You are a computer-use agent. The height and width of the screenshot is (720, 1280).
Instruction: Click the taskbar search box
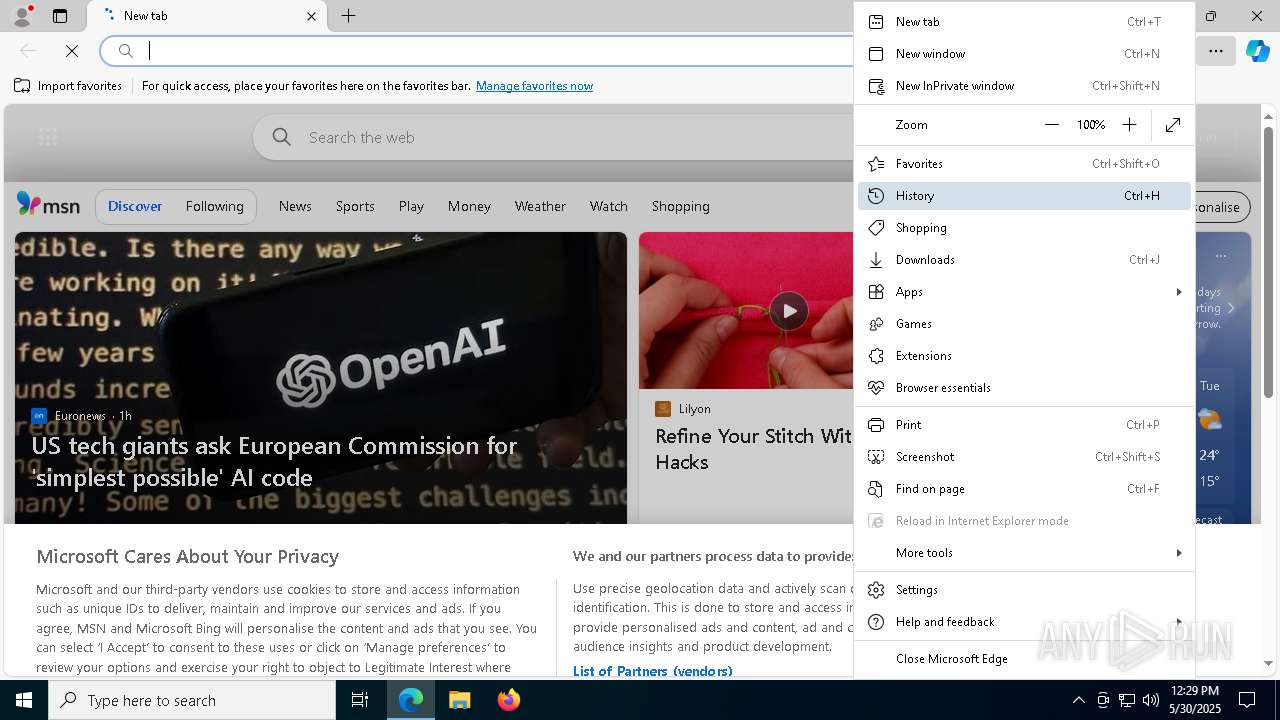[192, 700]
